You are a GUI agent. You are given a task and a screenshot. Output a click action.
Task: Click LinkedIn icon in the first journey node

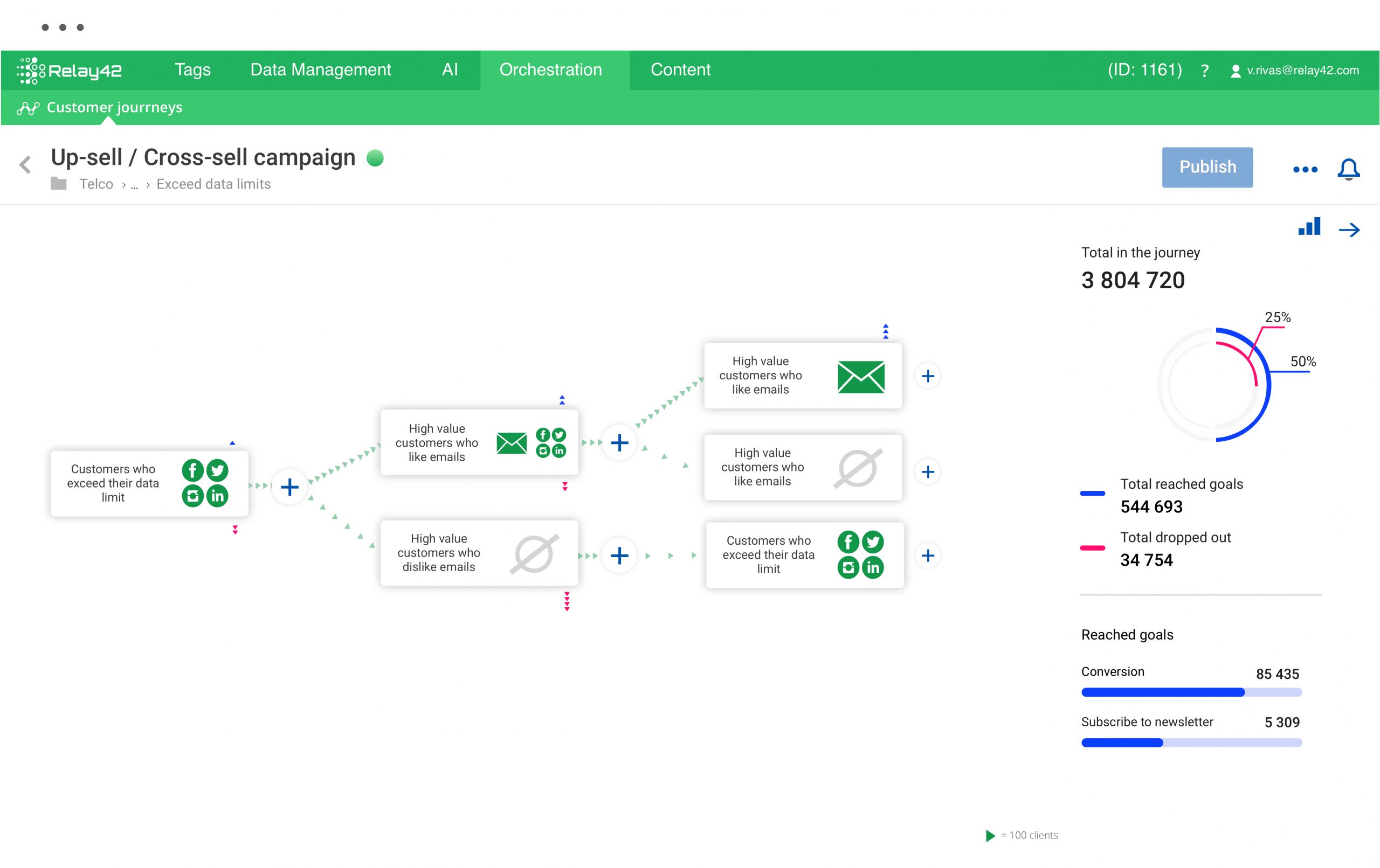[217, 496]
